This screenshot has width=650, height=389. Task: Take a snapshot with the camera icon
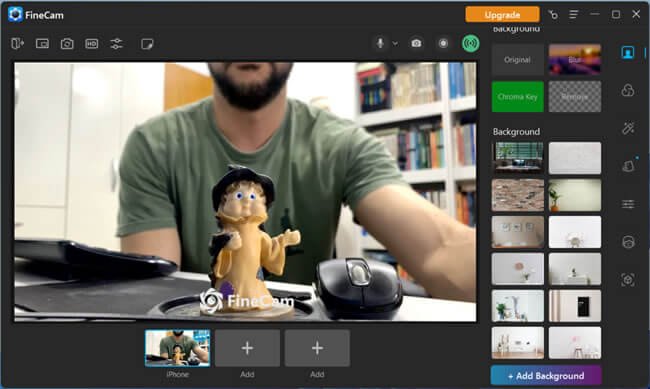(x=416, y=43)
